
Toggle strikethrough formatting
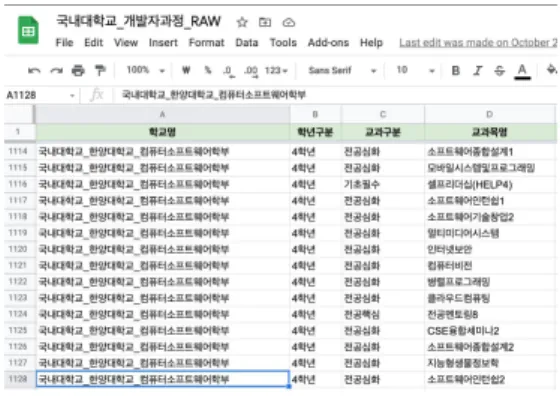coord(499,71)
